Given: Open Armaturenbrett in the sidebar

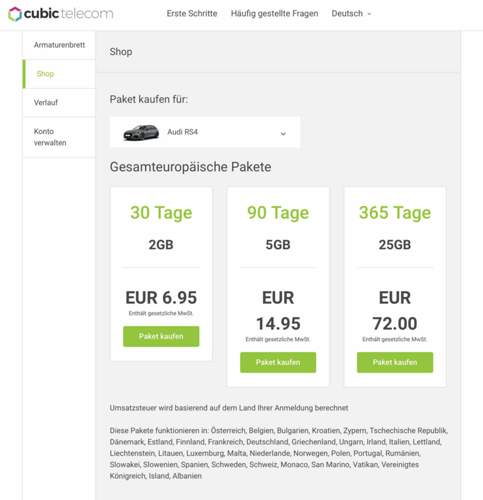Looking at the screenshot, I should click(x=59, y=45).
